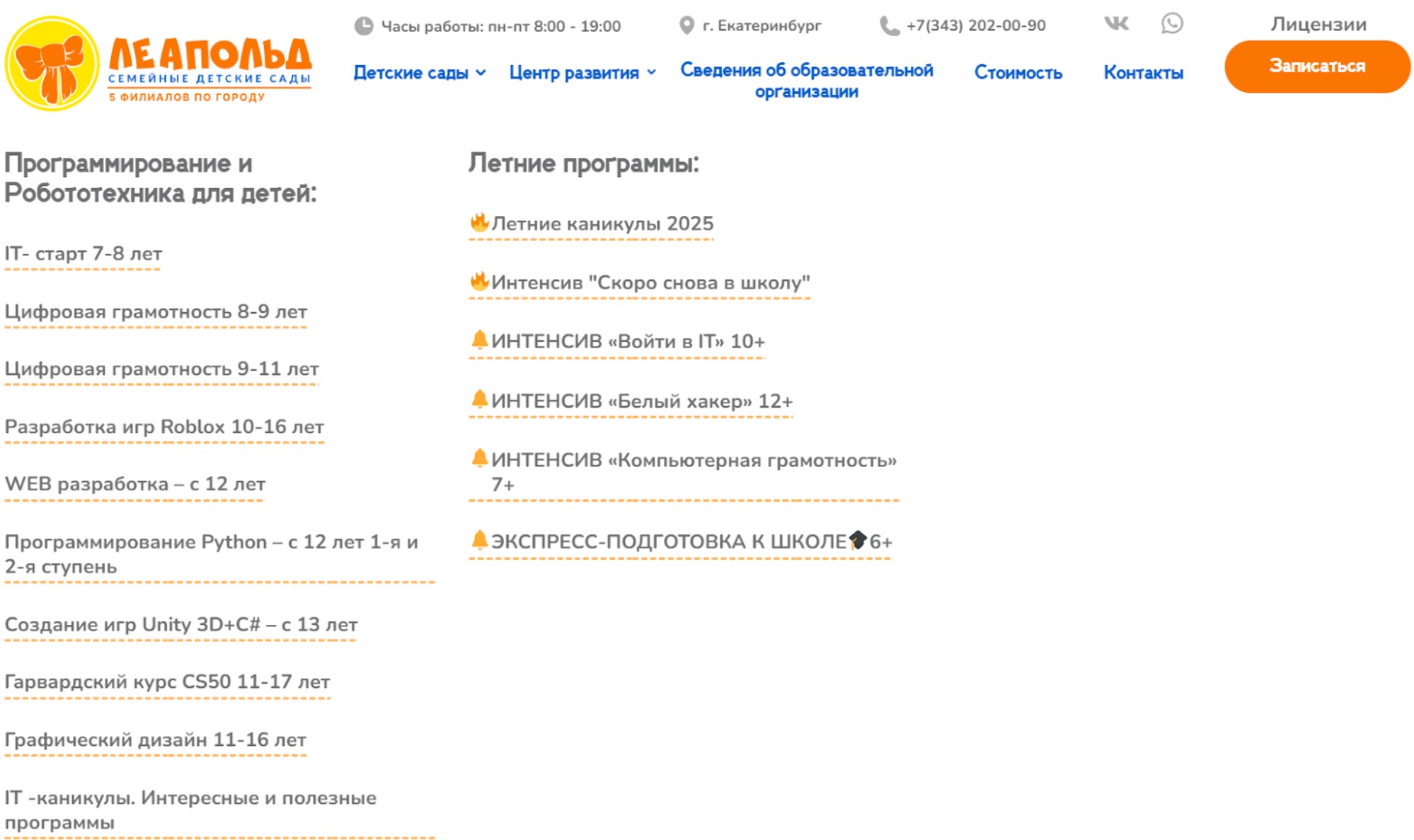
Task: Click the orange Записаться button
Action: 1317,66
